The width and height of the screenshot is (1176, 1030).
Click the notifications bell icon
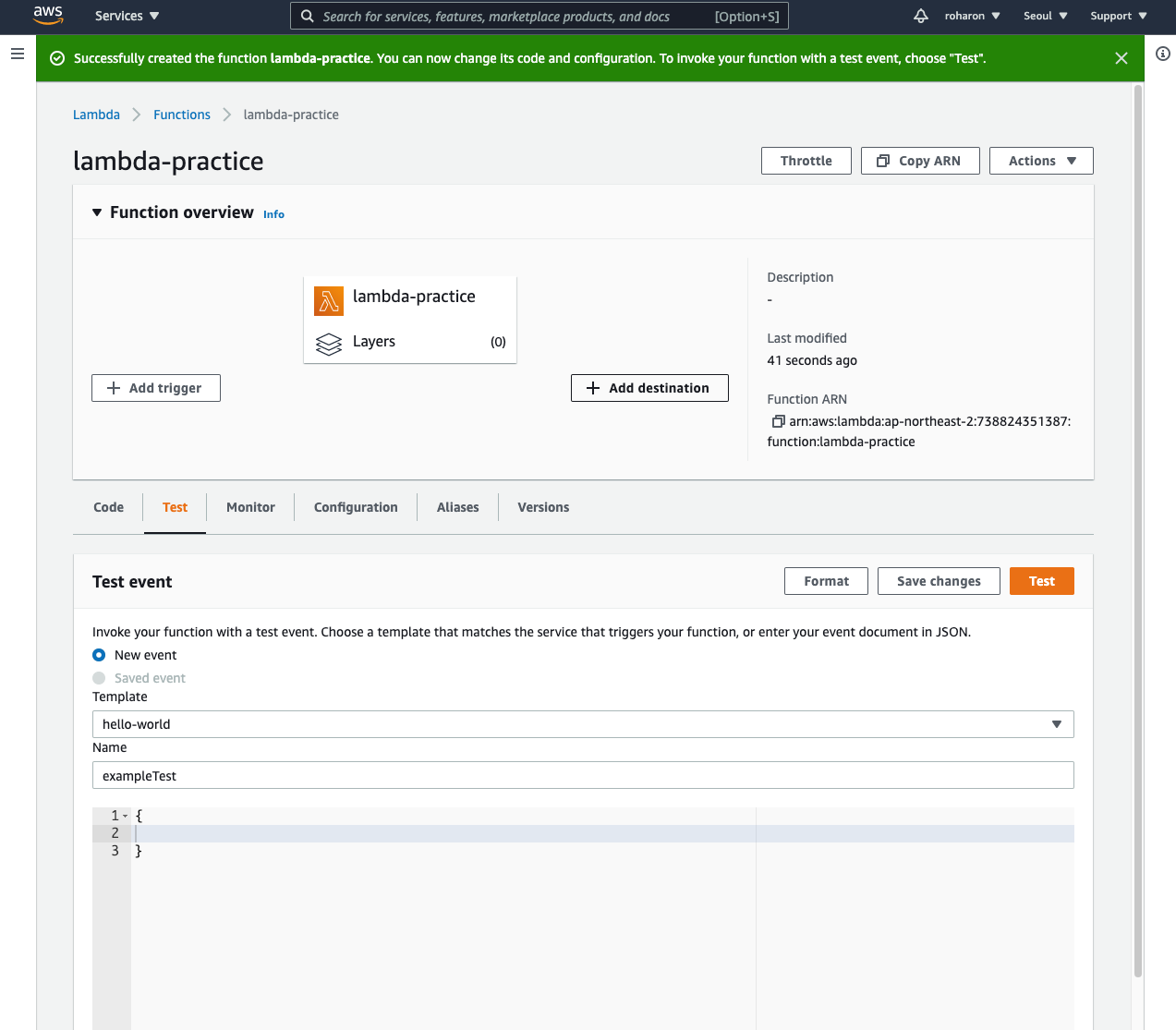tap(921, 16)
